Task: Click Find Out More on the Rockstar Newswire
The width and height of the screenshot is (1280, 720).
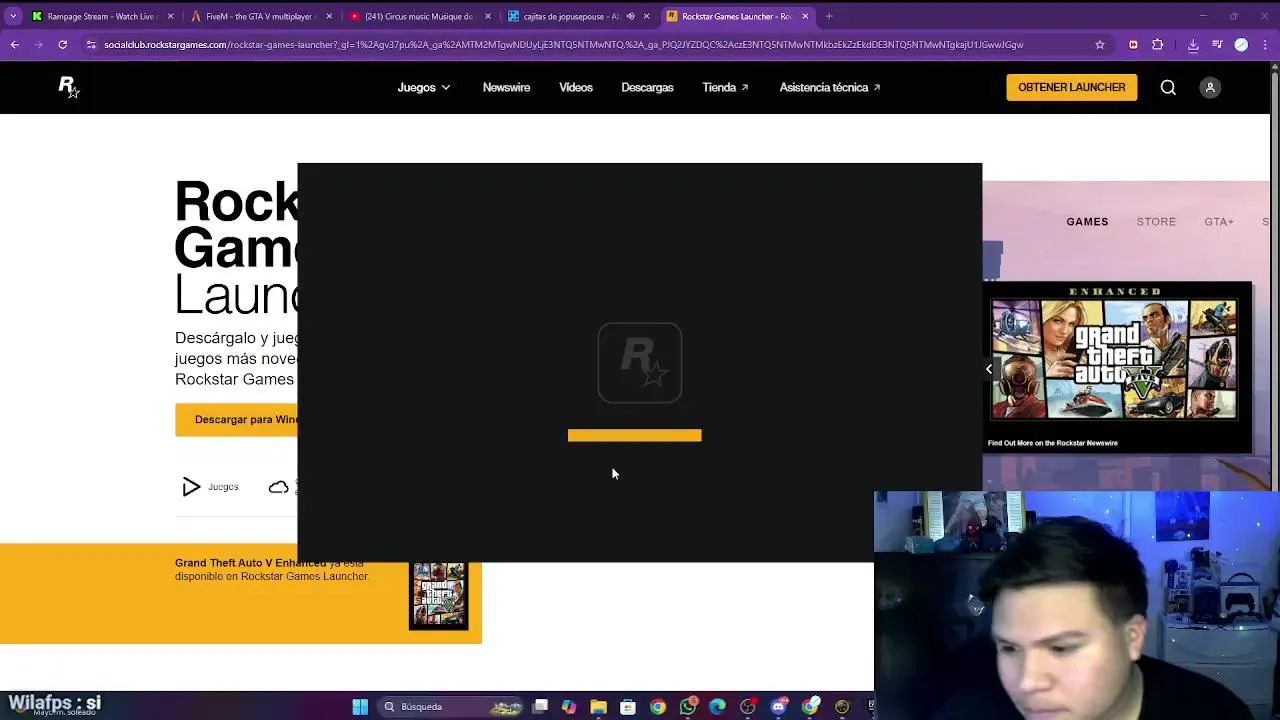Action: click(x=1053, y=443)
